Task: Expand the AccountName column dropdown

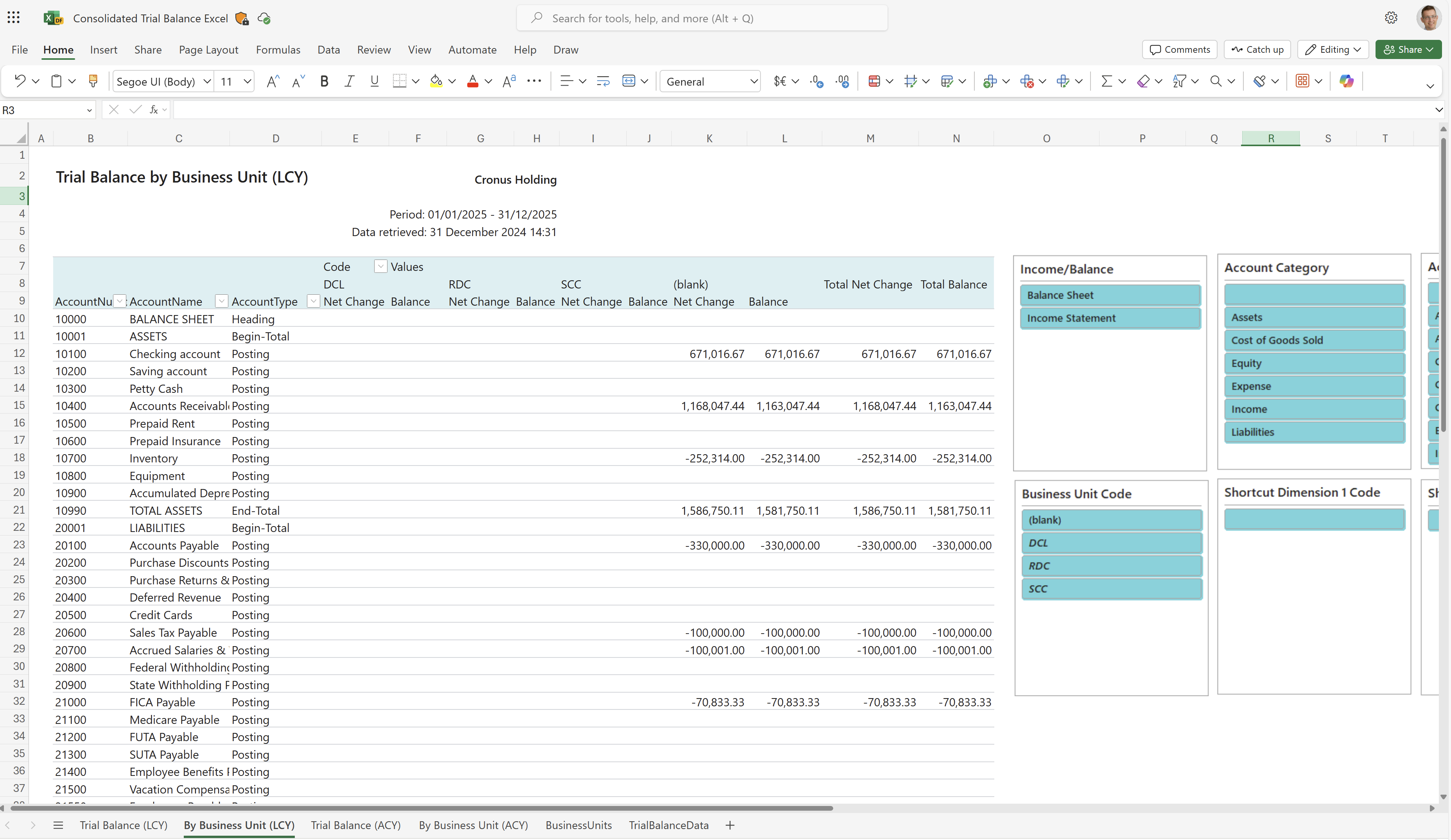Action: (x=220, y=301)
